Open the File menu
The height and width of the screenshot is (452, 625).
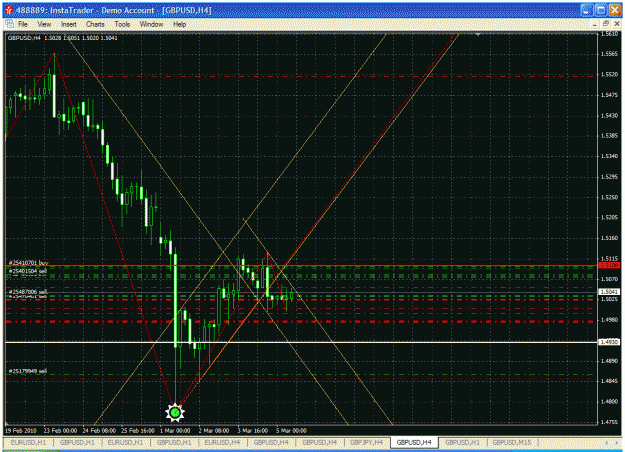(23, 24)
